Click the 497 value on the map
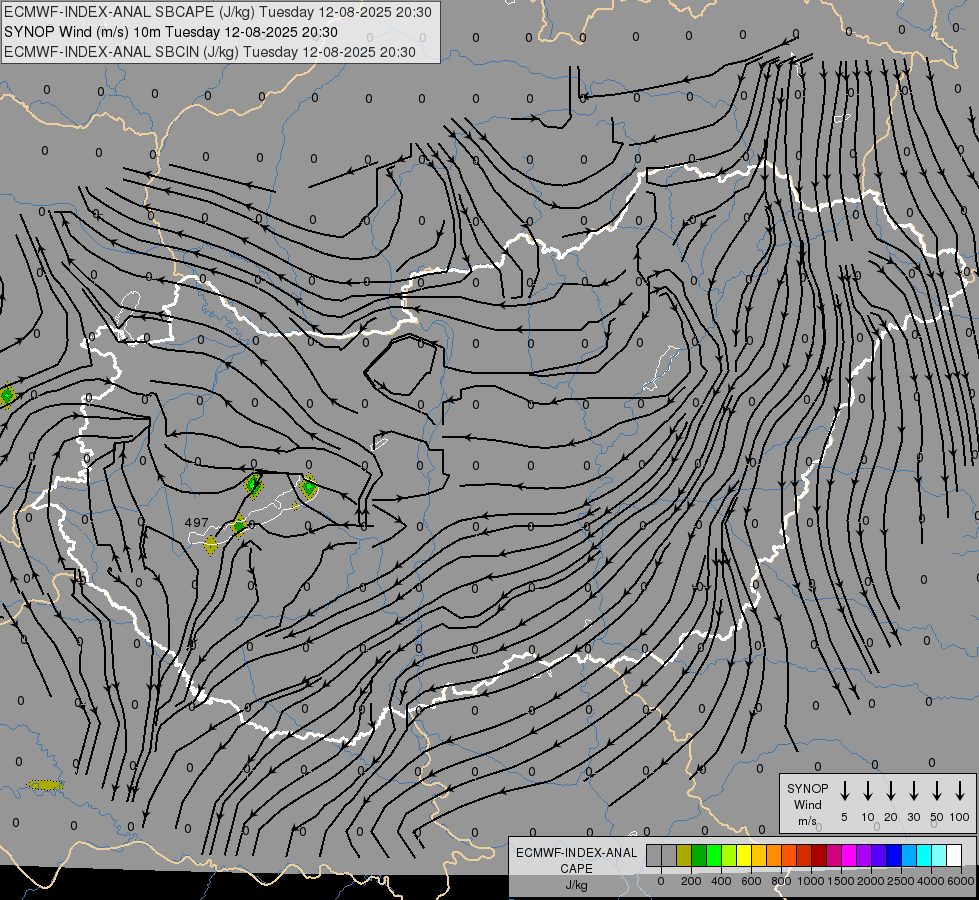The height and width of the screenshot is (900, 979). (x=197, y=522)
